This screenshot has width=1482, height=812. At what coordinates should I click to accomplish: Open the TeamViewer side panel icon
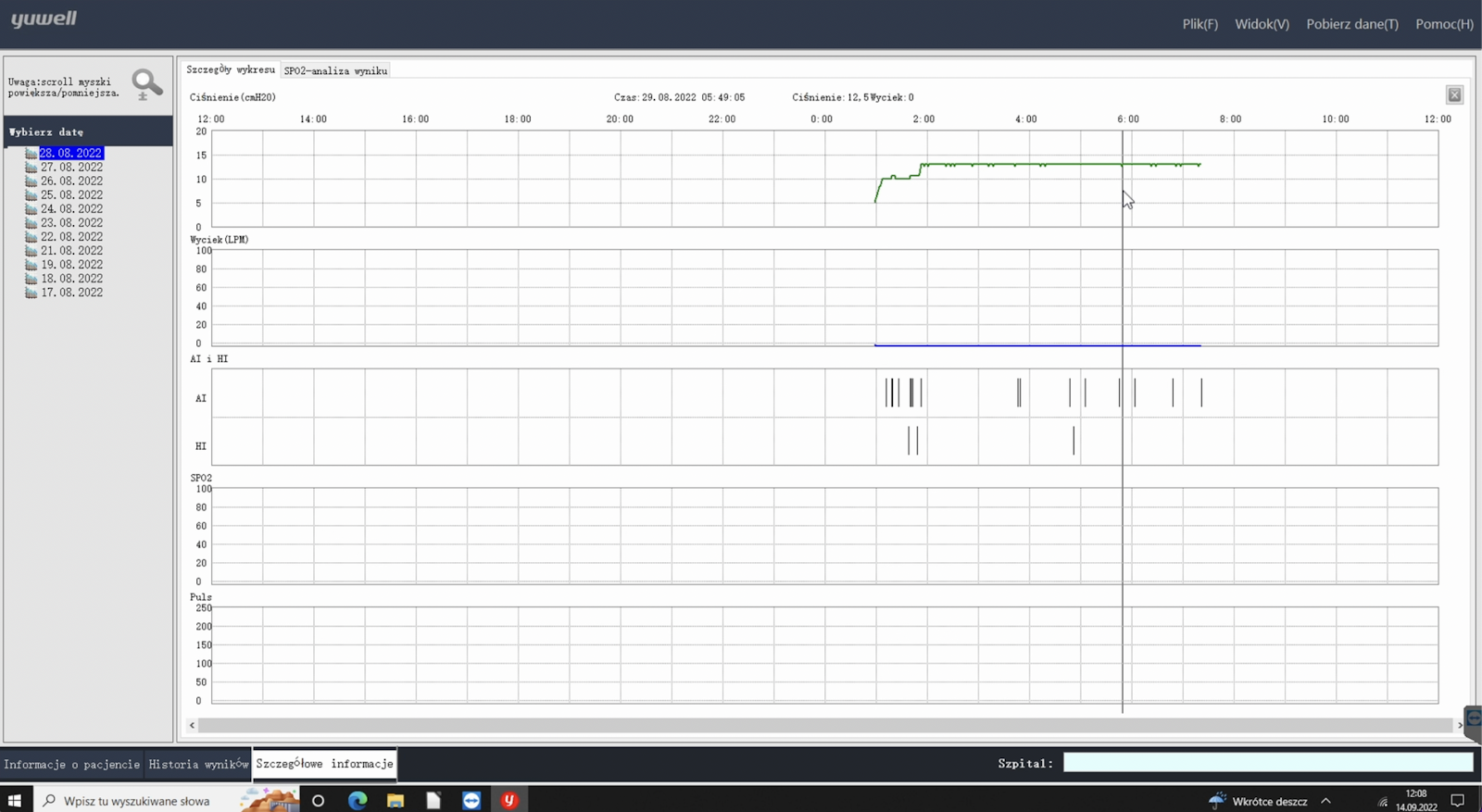click(1473, 718)
